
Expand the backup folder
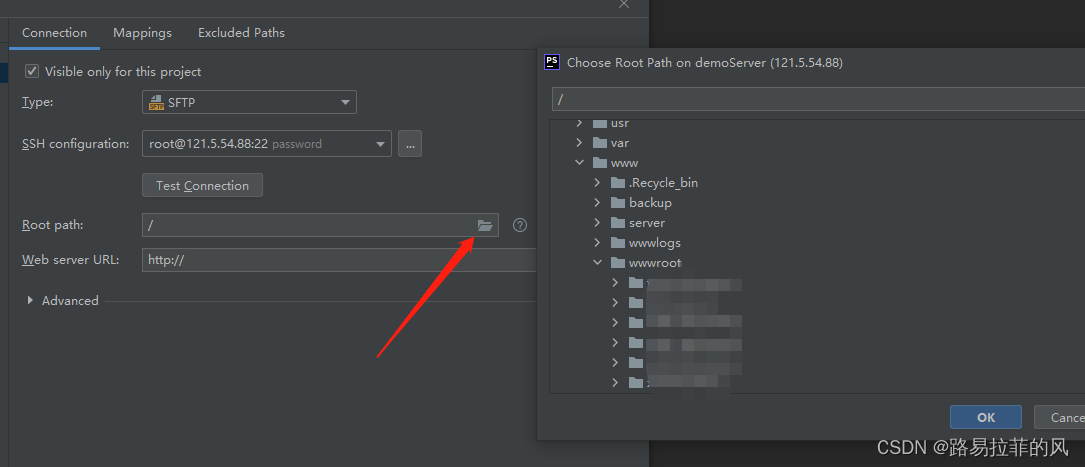[597, 203]
